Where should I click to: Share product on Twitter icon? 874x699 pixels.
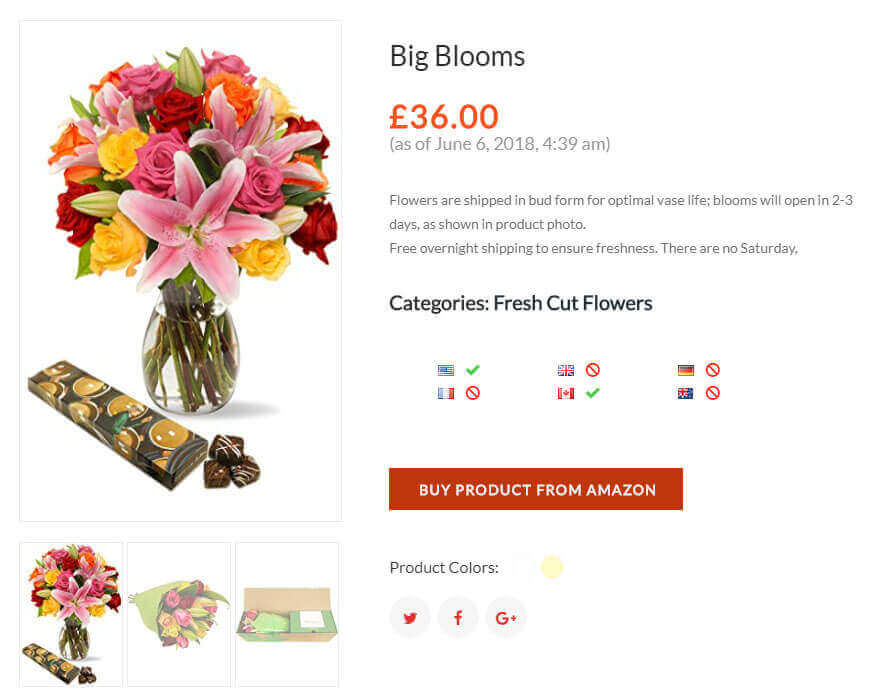[x=410, y=617]
